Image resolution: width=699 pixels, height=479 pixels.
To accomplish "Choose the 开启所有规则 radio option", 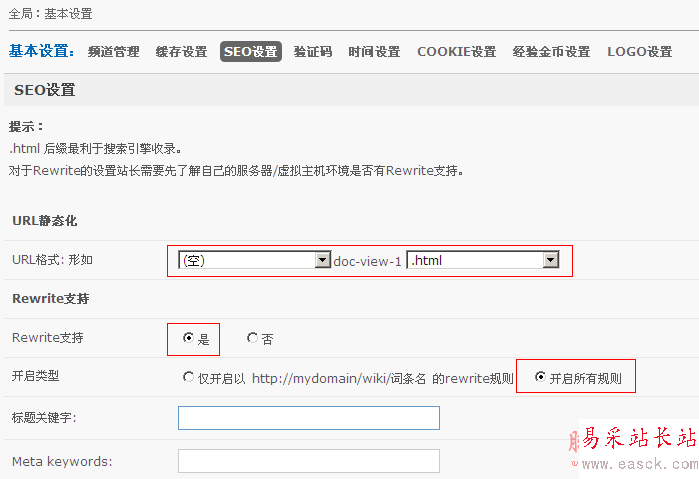I will point(540,377).
